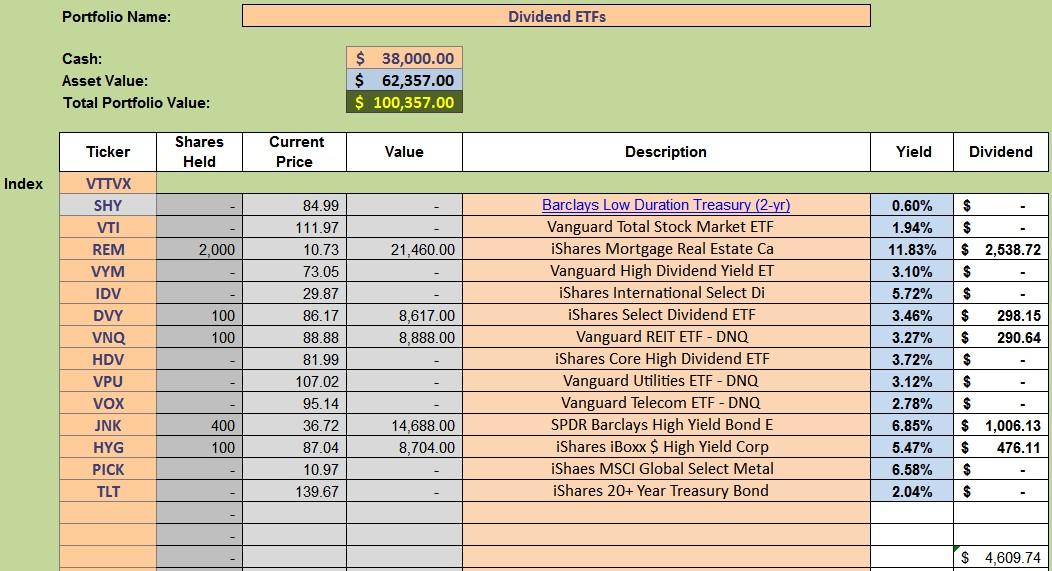
Task: Click the Shares Held column header
Action: 199,152
